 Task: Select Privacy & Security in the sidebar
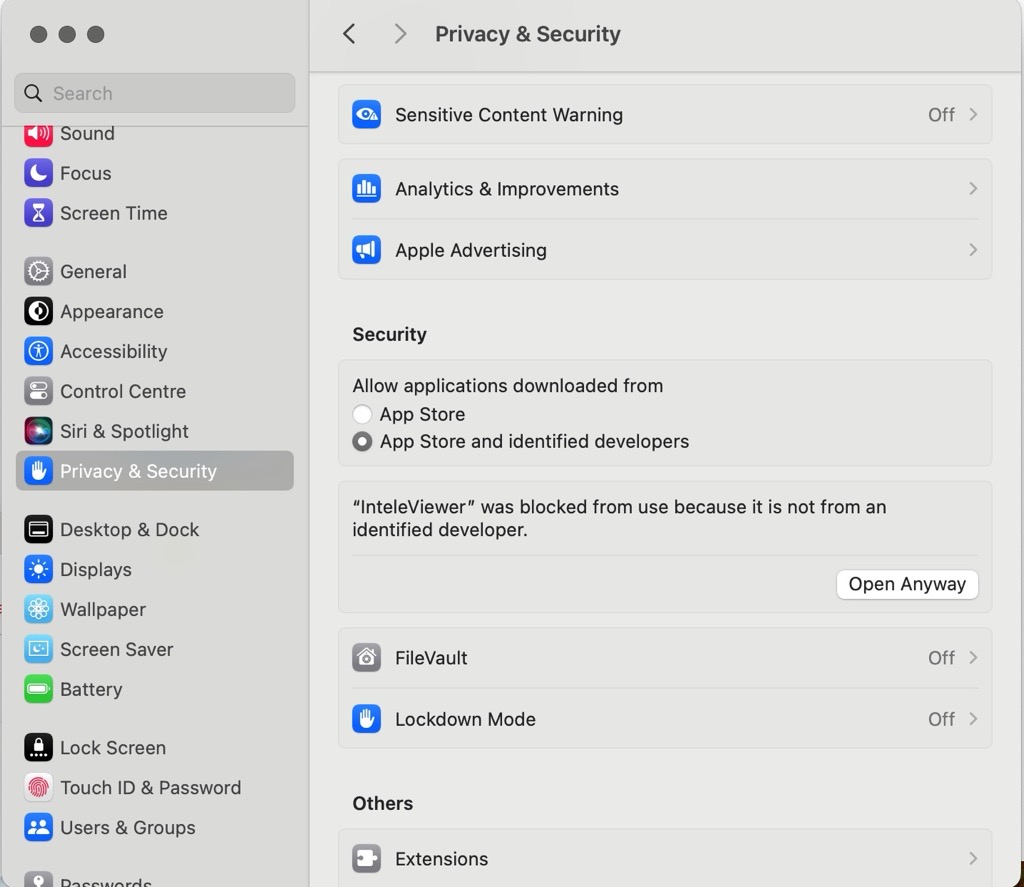pos(140,470)
